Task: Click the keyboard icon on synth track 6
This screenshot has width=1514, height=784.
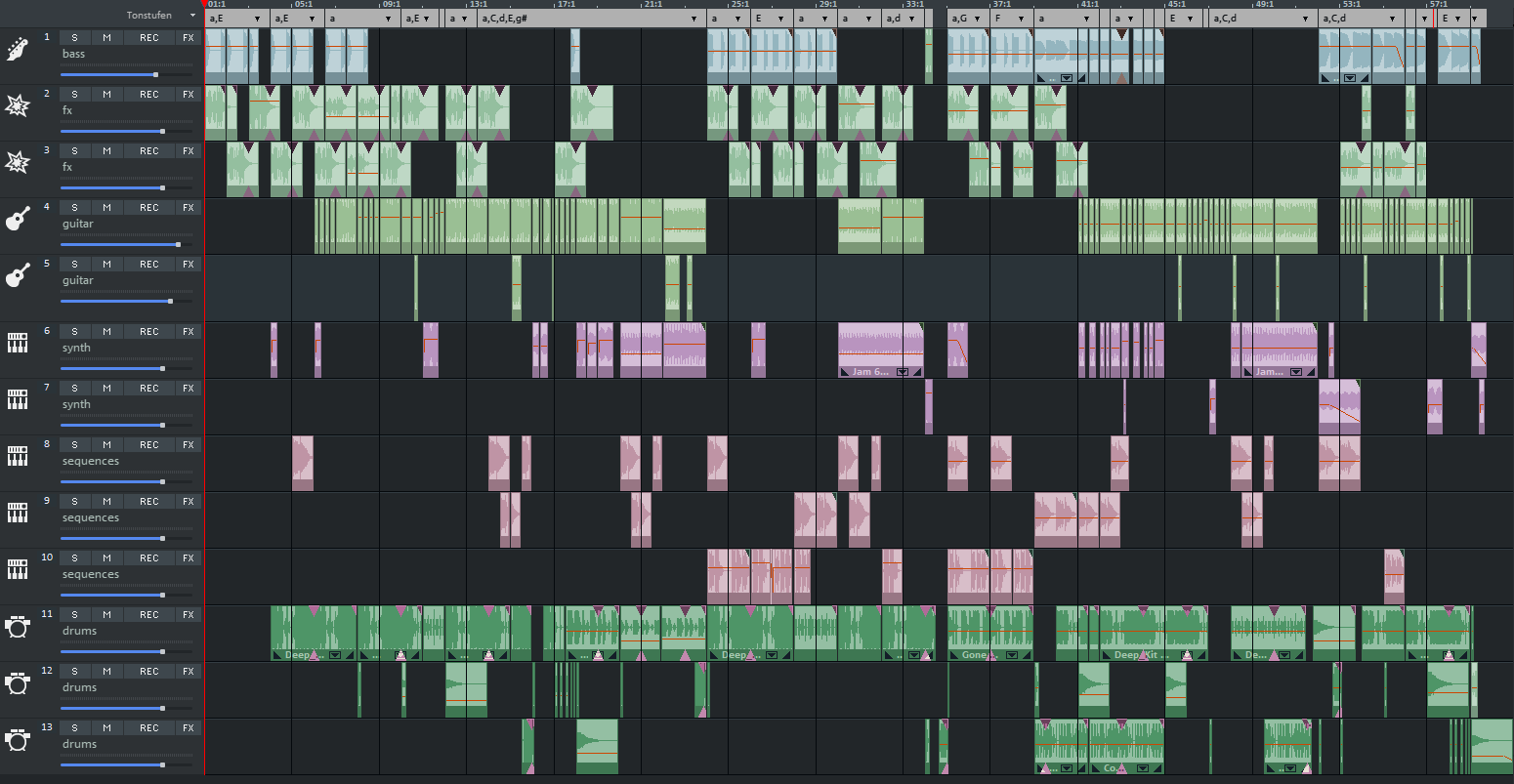Action: pyautogui.click(x=18, y=343)
